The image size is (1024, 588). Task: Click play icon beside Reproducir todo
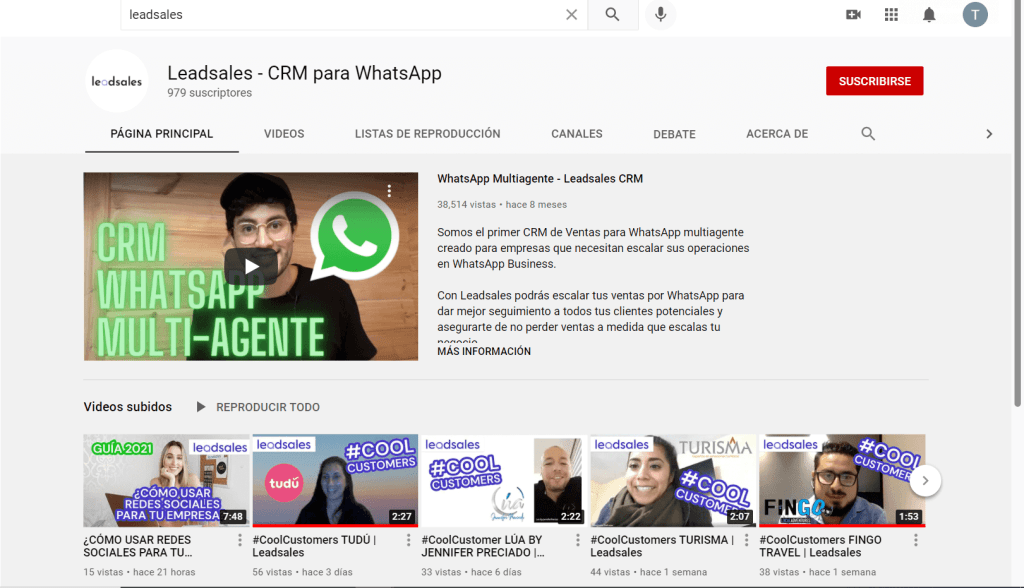tap(201, 407)
